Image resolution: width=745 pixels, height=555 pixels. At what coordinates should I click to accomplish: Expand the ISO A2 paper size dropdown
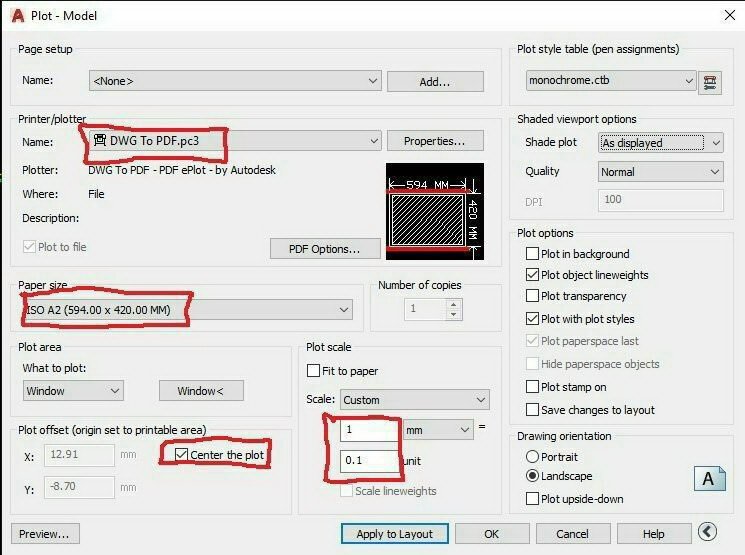tap(188, 310)
